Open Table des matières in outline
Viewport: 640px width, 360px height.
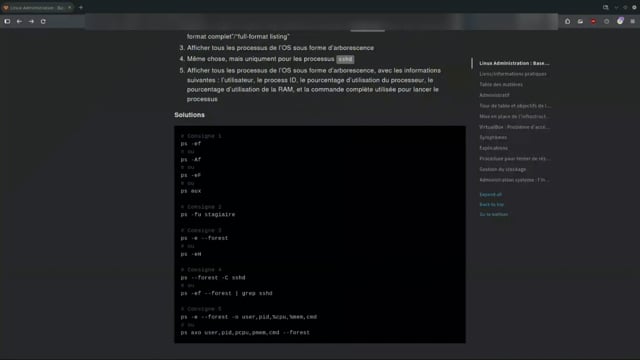pos(501,84)
